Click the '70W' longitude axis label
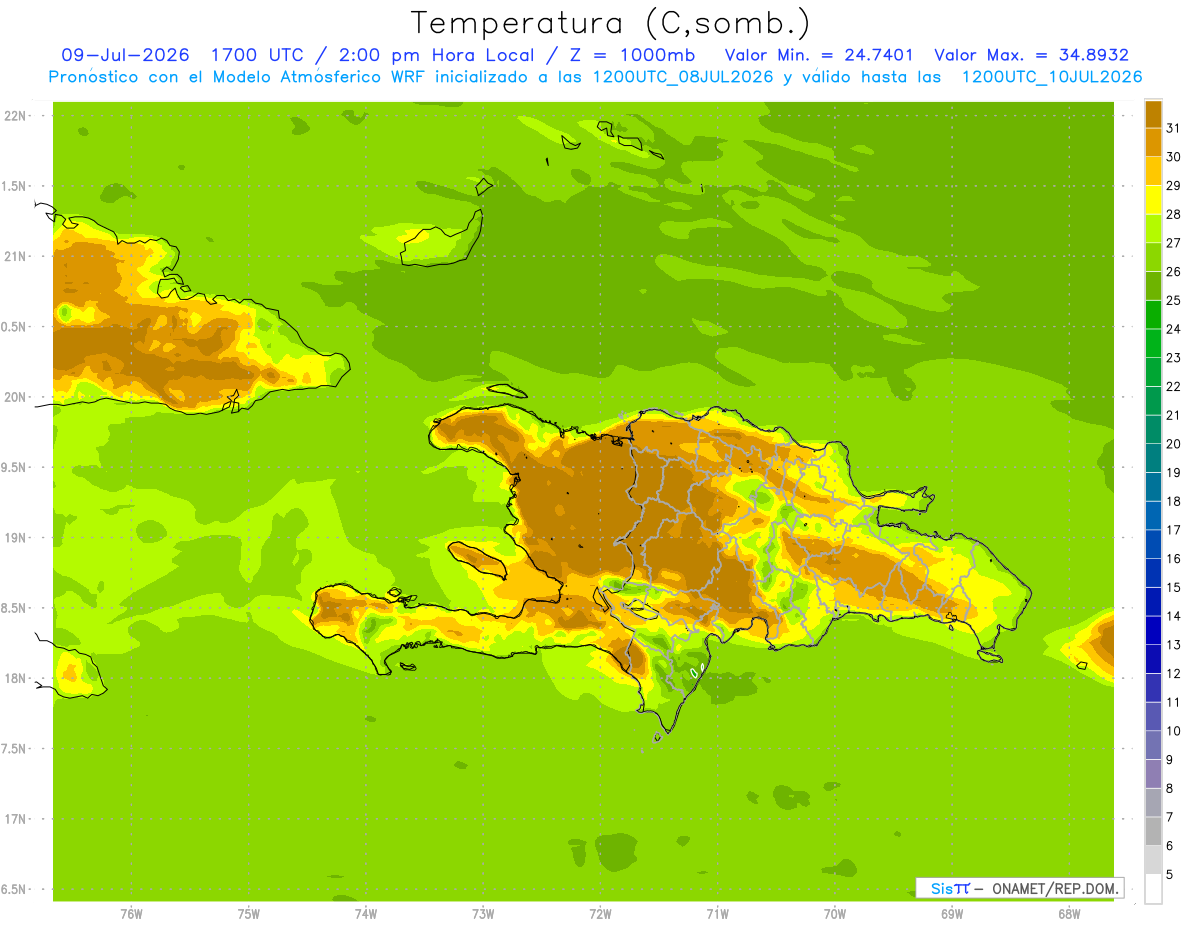The height and width of the screenshot is (927, 1200). [x=835, y=914]
